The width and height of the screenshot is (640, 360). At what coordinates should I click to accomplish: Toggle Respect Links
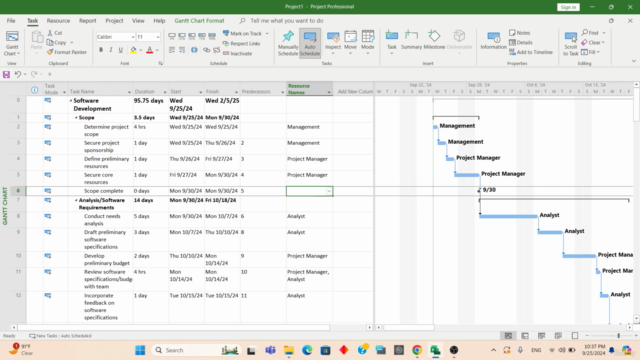pyautogui.click(x=241, y=43)
